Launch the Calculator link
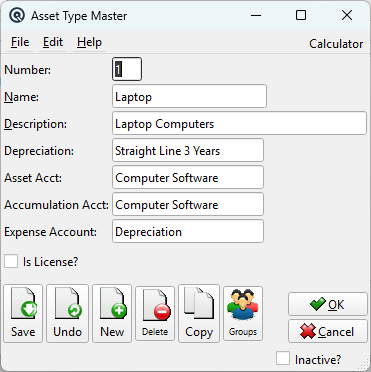The width and height of the screenshot is (371, 372). (336, 44)
